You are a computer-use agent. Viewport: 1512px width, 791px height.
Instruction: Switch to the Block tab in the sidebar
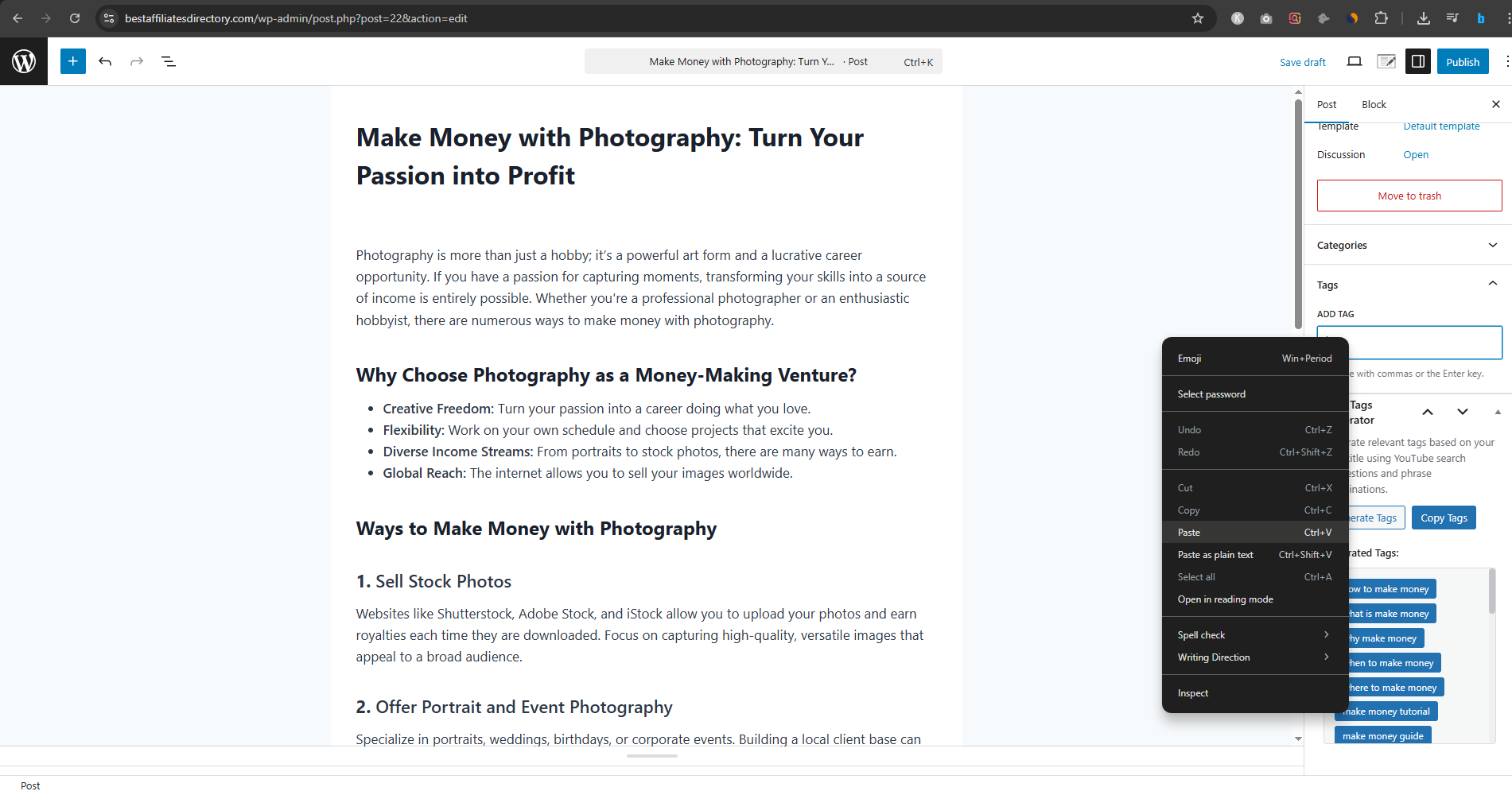pos(1373,104)
